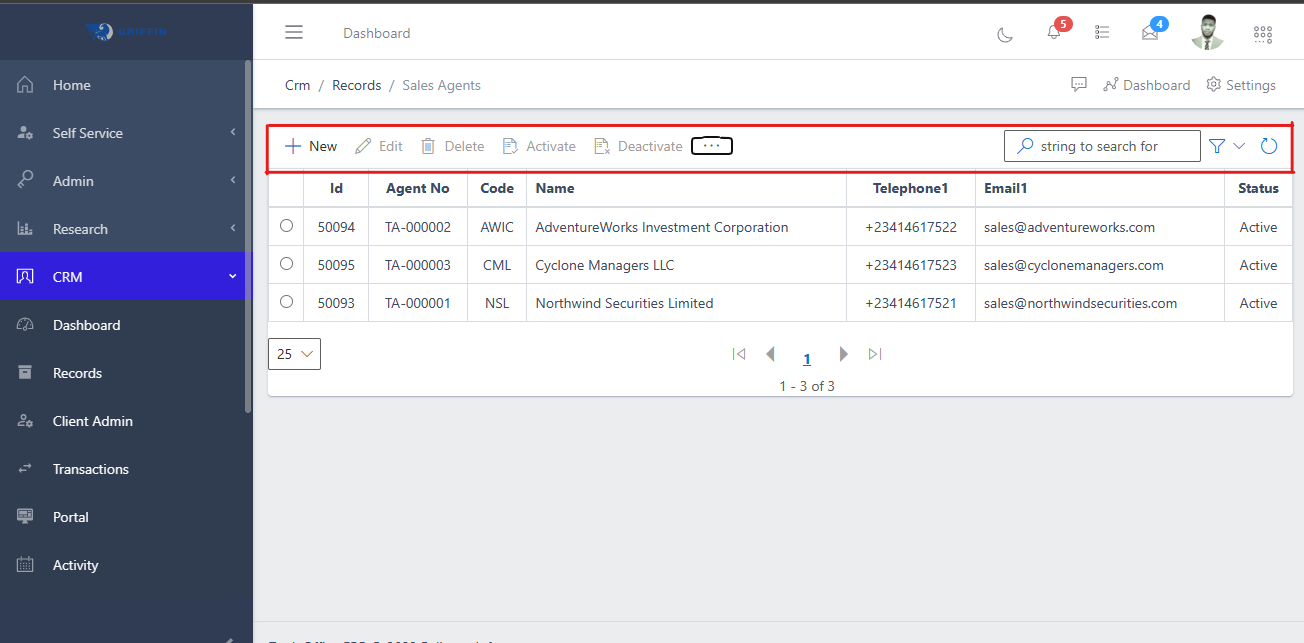Toggle dark mode moon icon
The height and width of the screenshot is (643, 1304).
(1005, 34)
